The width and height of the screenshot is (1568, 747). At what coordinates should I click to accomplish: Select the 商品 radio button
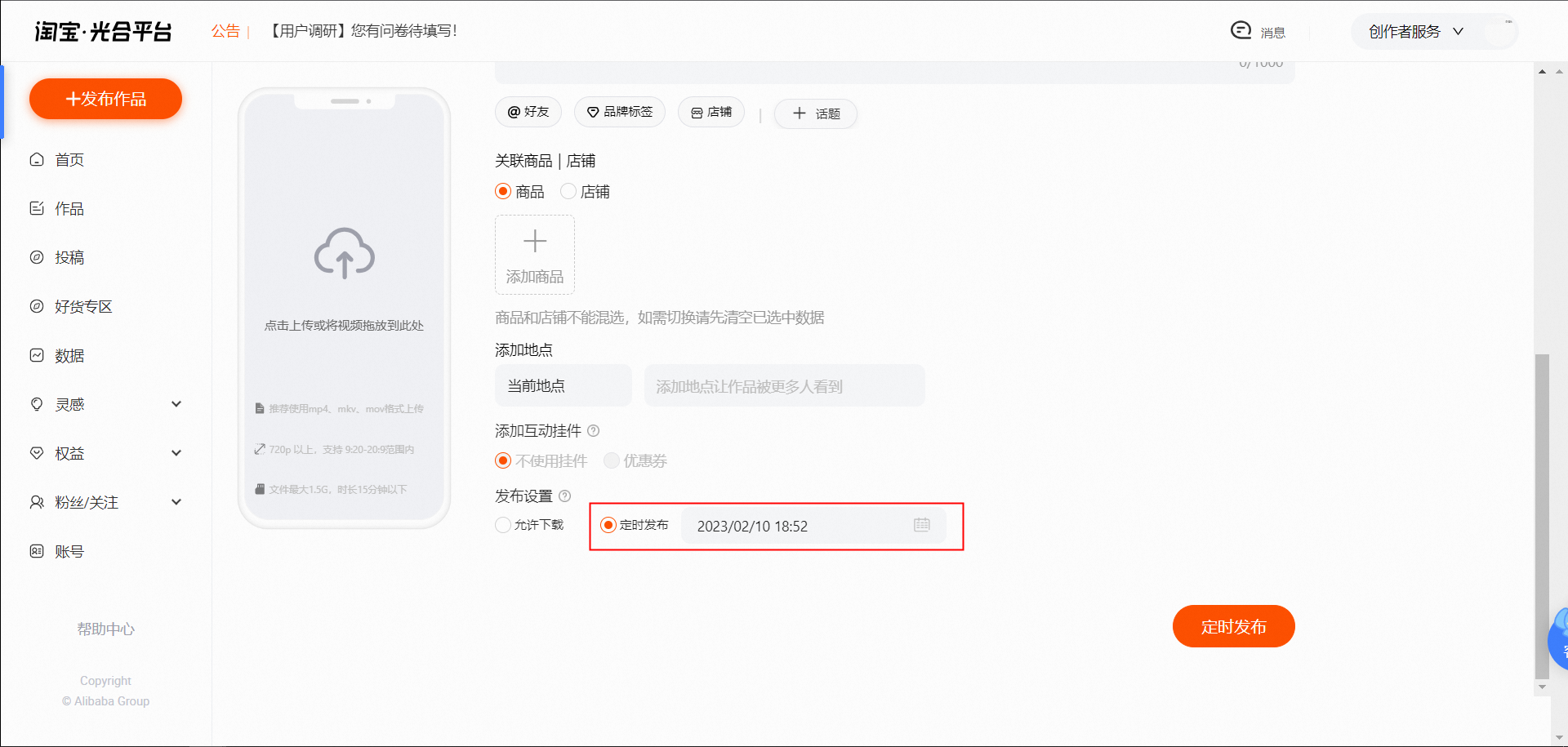[x=503, y=192]
